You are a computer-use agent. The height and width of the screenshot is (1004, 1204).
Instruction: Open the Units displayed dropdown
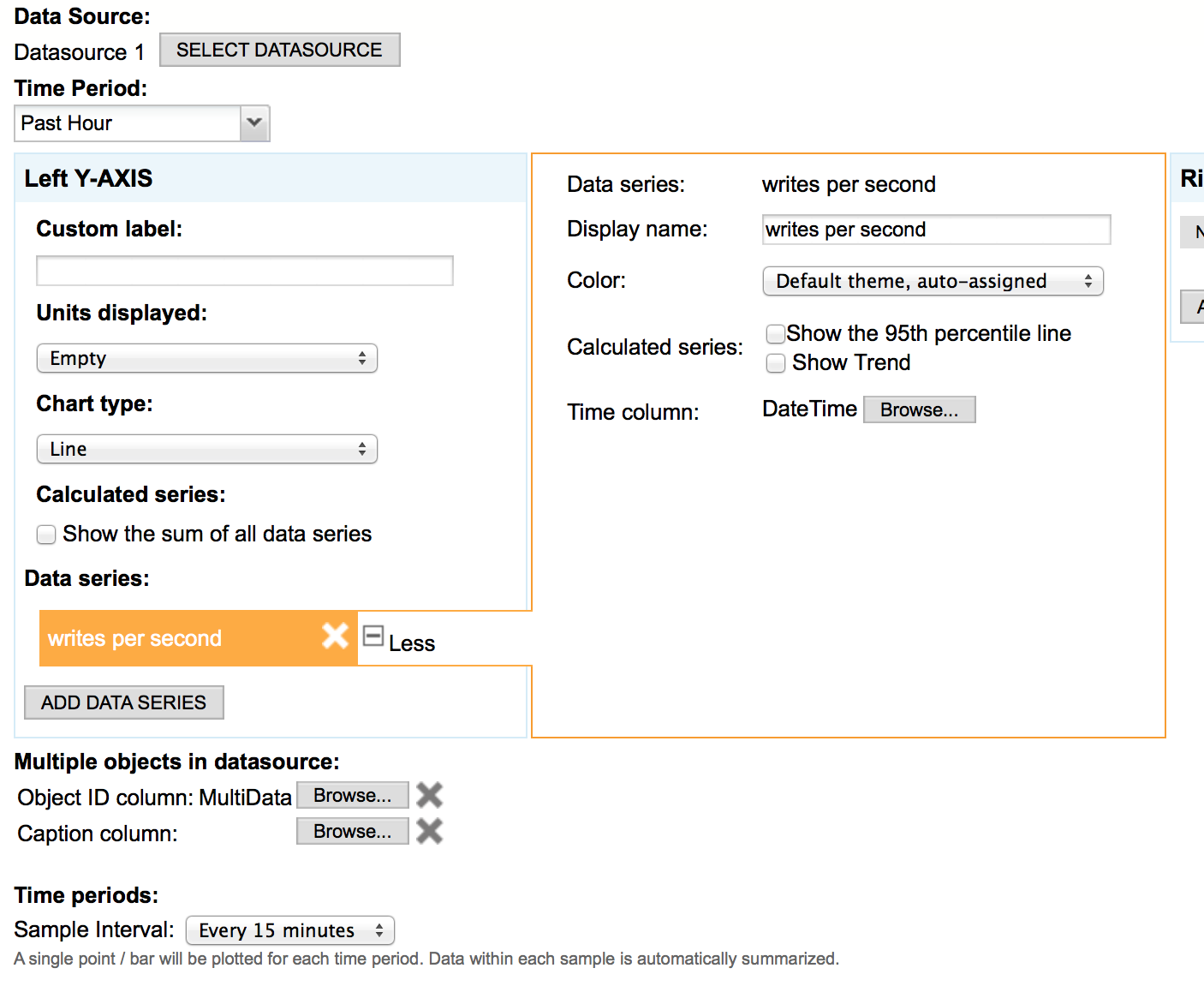click(207, 358)
